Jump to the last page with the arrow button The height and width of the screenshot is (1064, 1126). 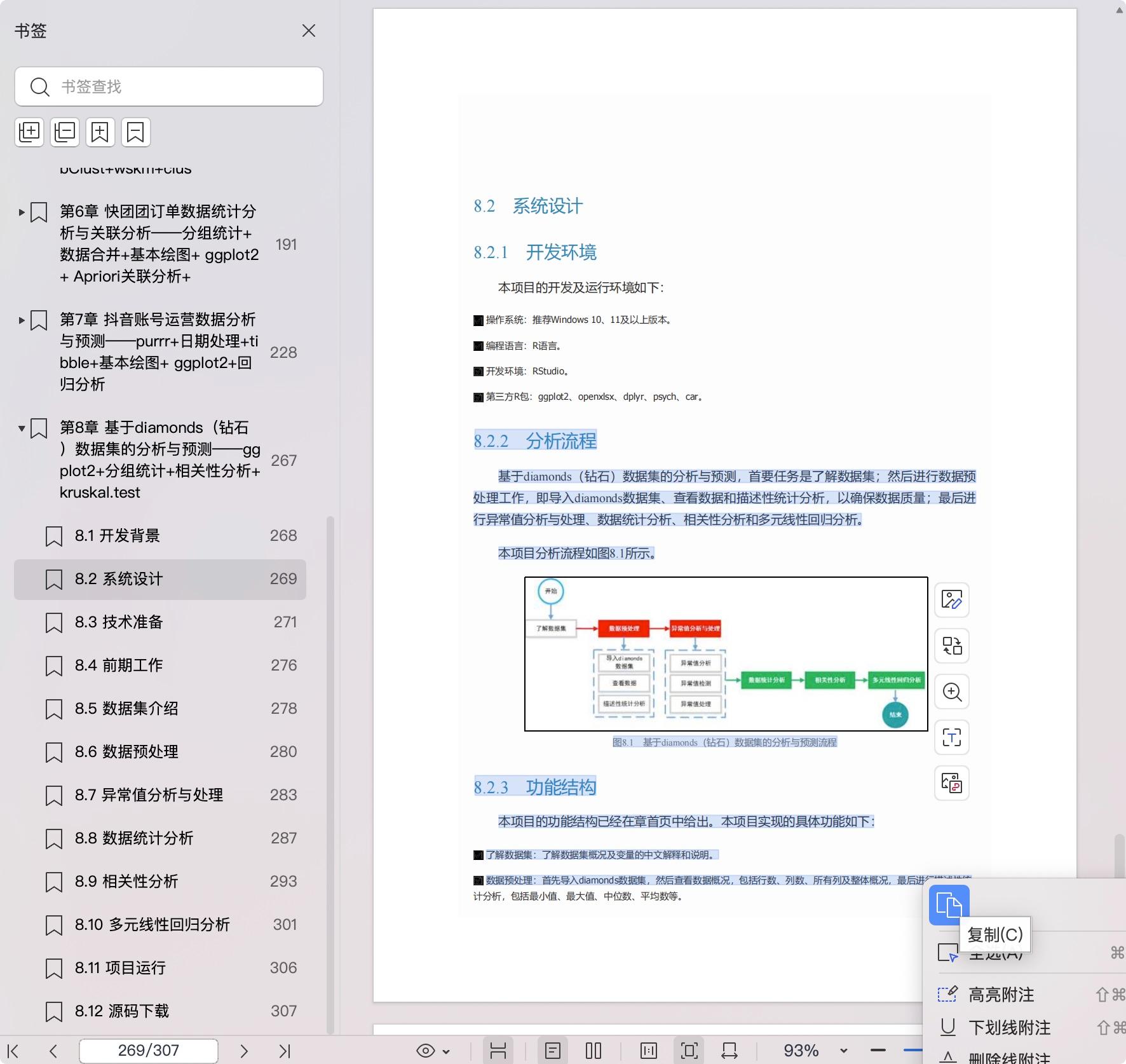[x=285, y=1051]
